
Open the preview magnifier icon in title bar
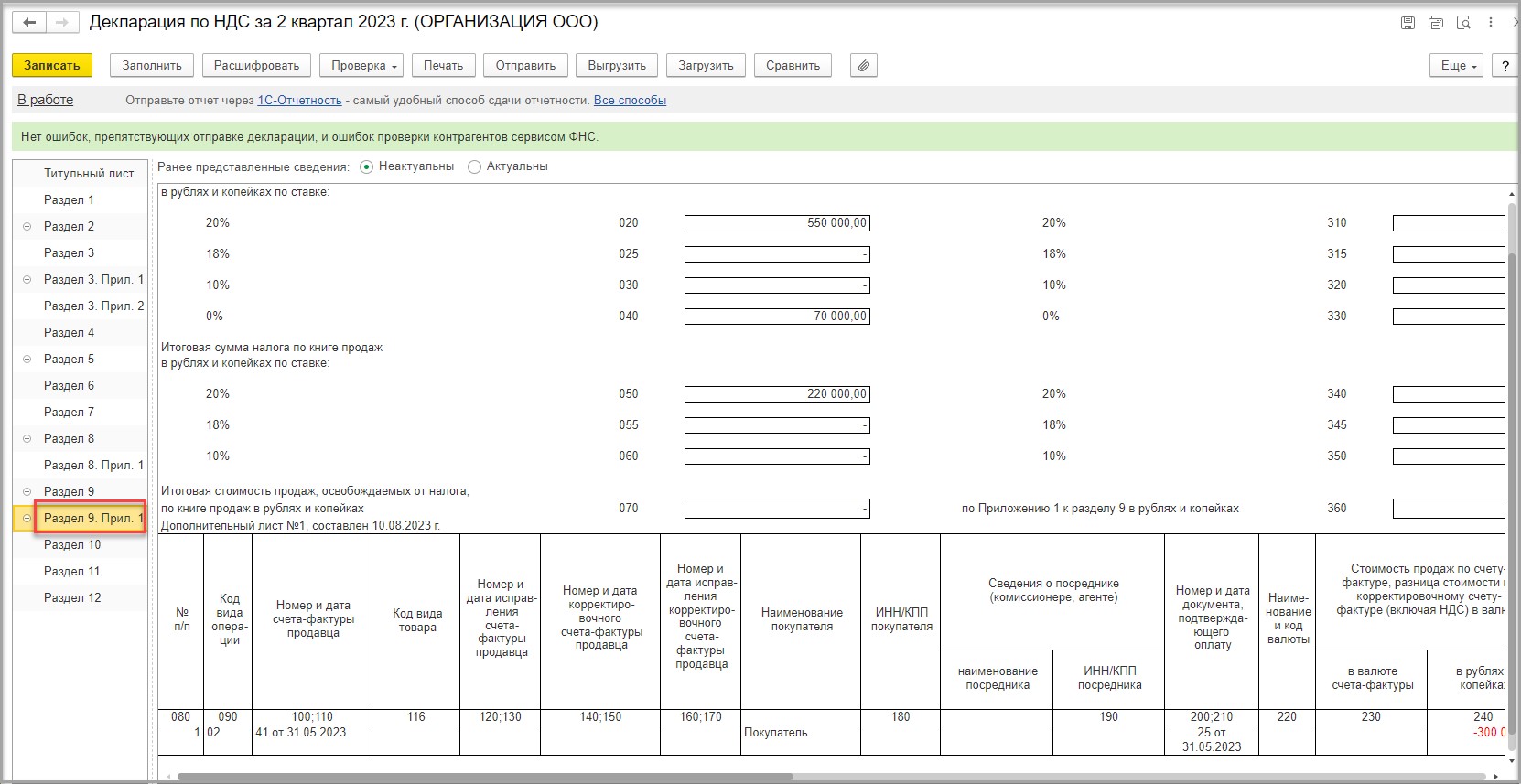click(1463, 23)
